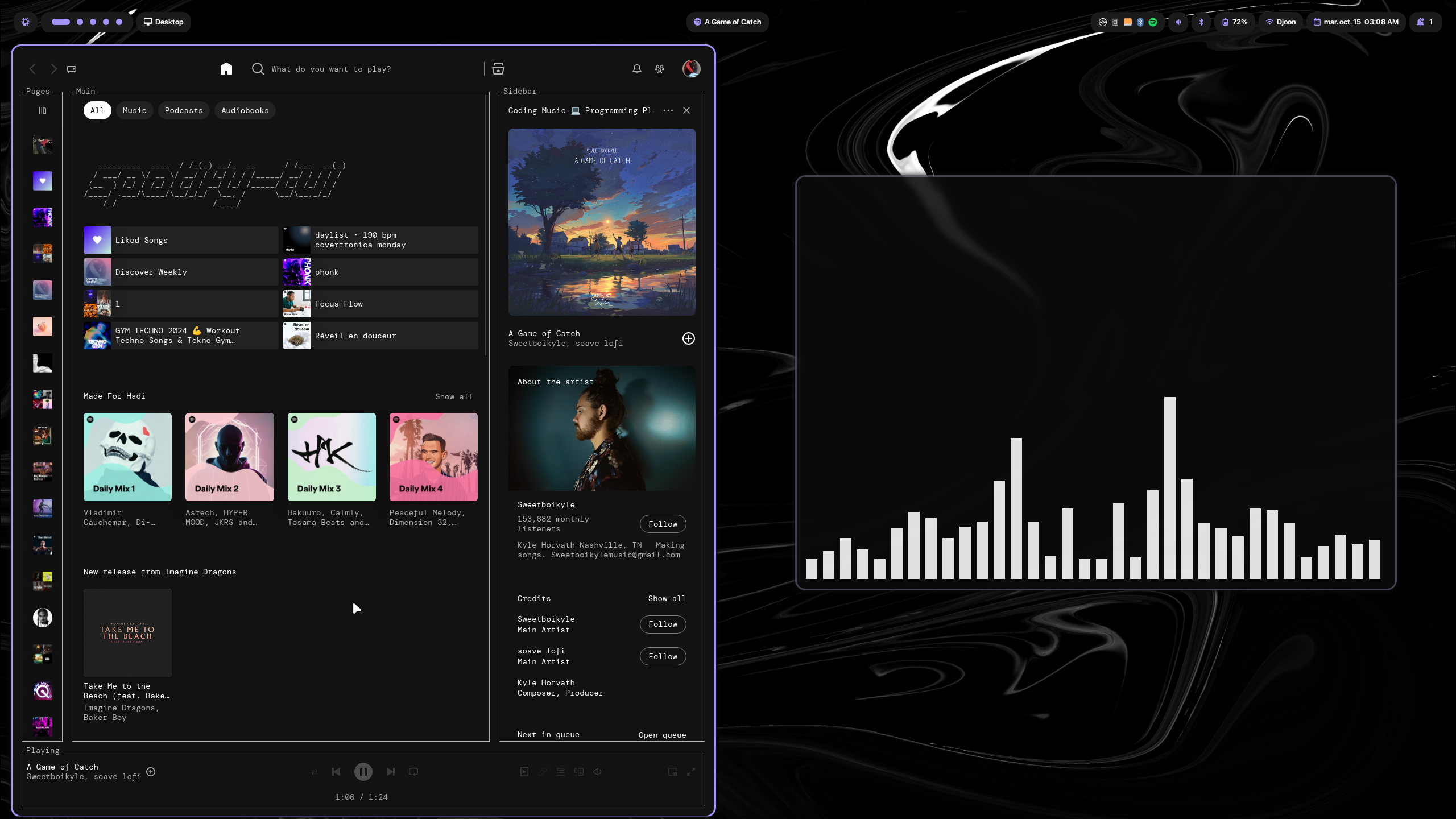Open the lyrics microphone icon
This screenshot has width=1456, height=819.
543,772
